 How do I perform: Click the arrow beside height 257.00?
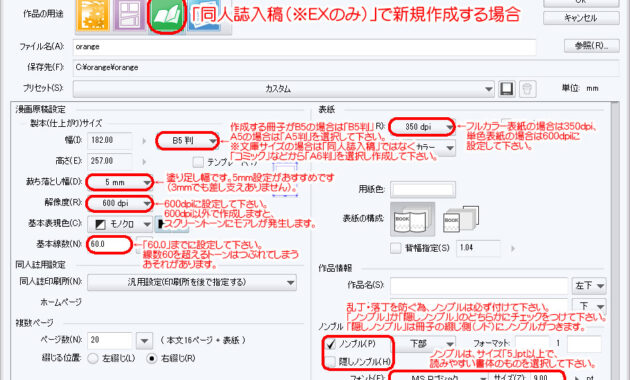click(x=144, y=161)
